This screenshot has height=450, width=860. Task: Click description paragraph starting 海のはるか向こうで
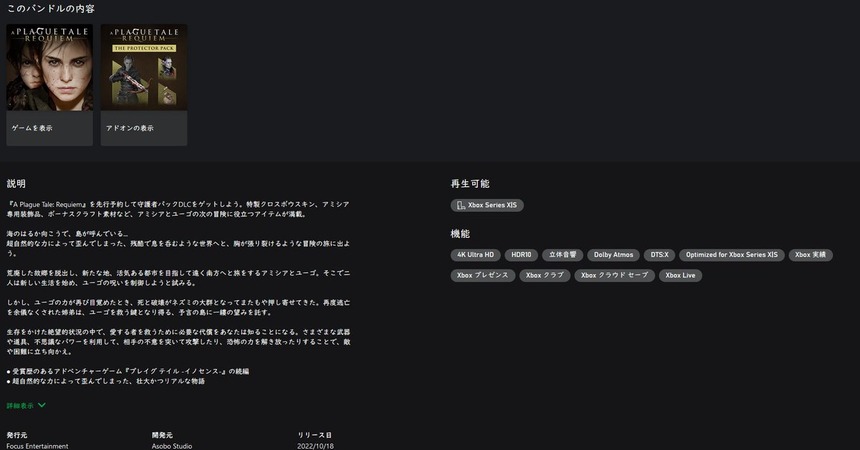point(178,243)
